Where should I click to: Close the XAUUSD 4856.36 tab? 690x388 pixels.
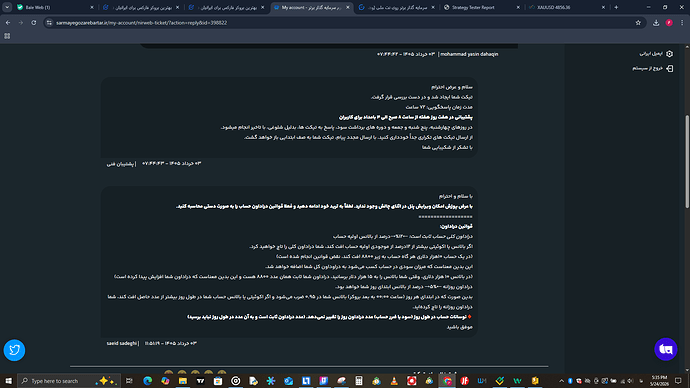(x=603, y=7)
